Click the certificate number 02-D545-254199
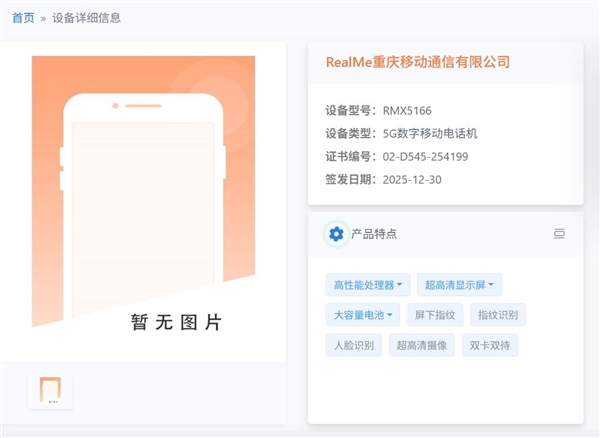This screenshot has height=438, width=600. tap(425, 156)
